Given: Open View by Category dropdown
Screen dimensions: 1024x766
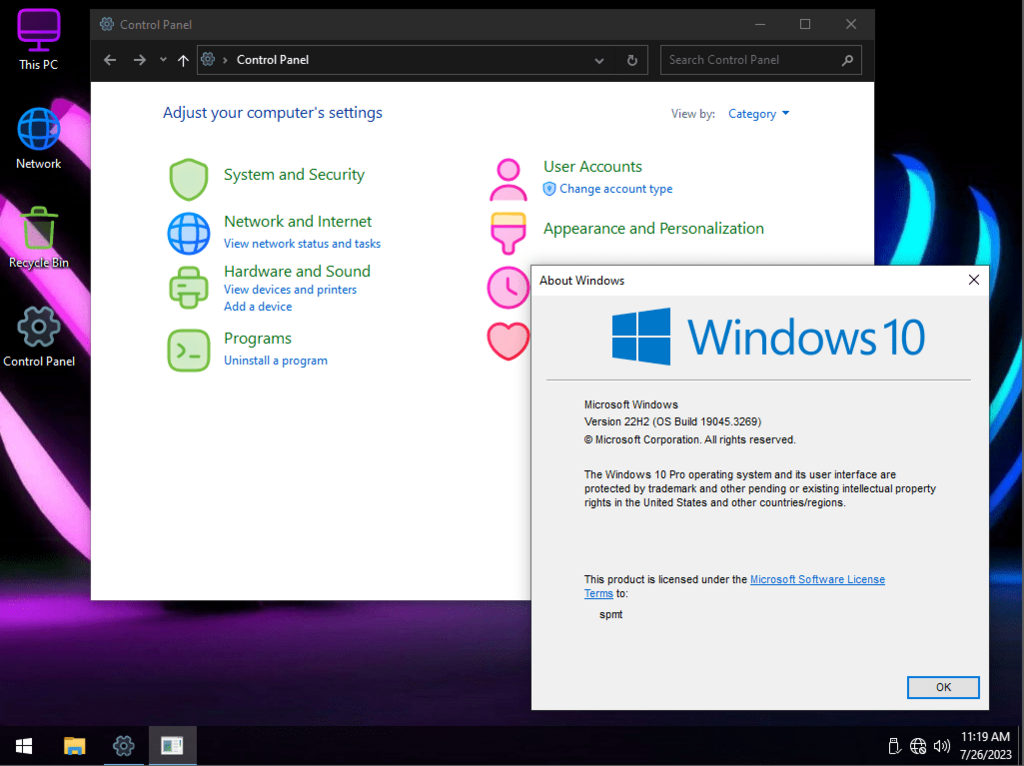Looking at the screenshot, I should tap(758, 114).
